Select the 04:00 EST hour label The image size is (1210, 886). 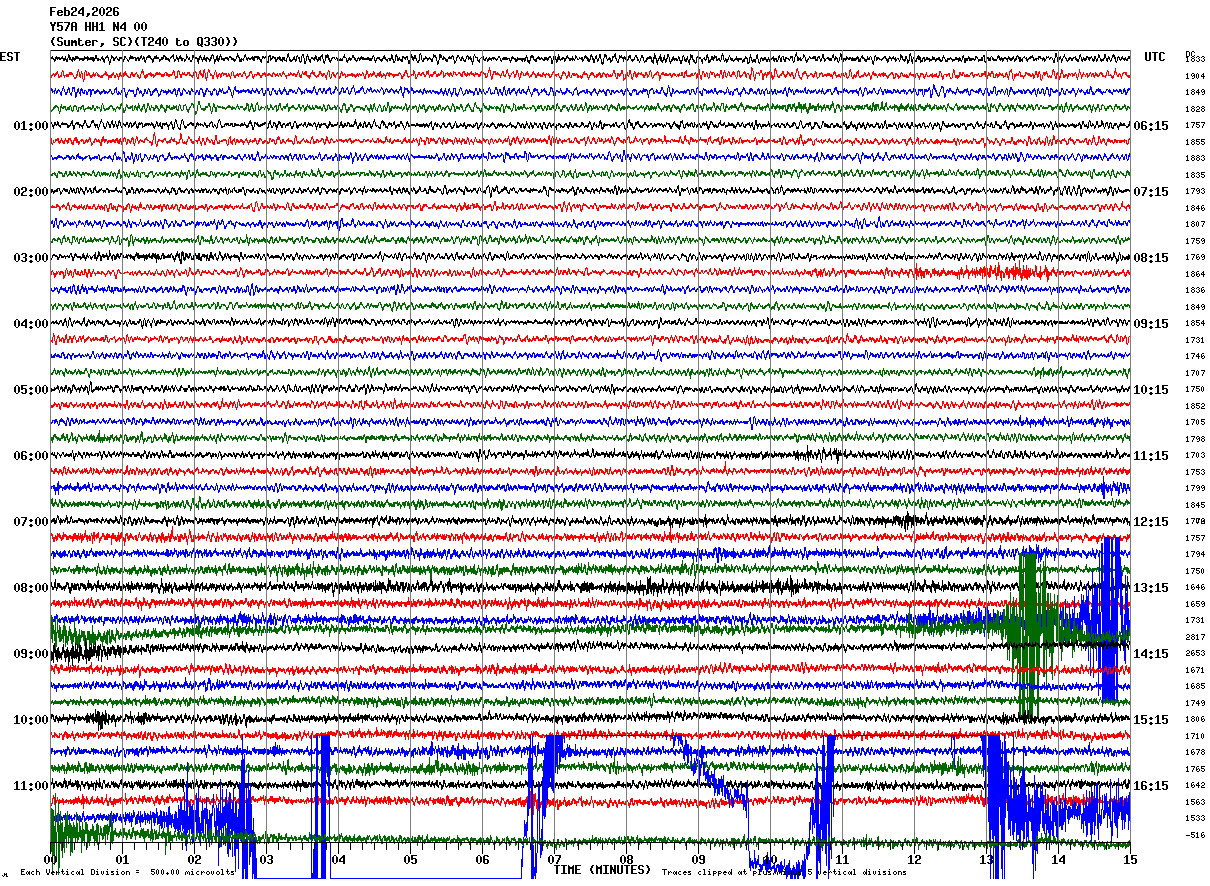pos(31,324)
